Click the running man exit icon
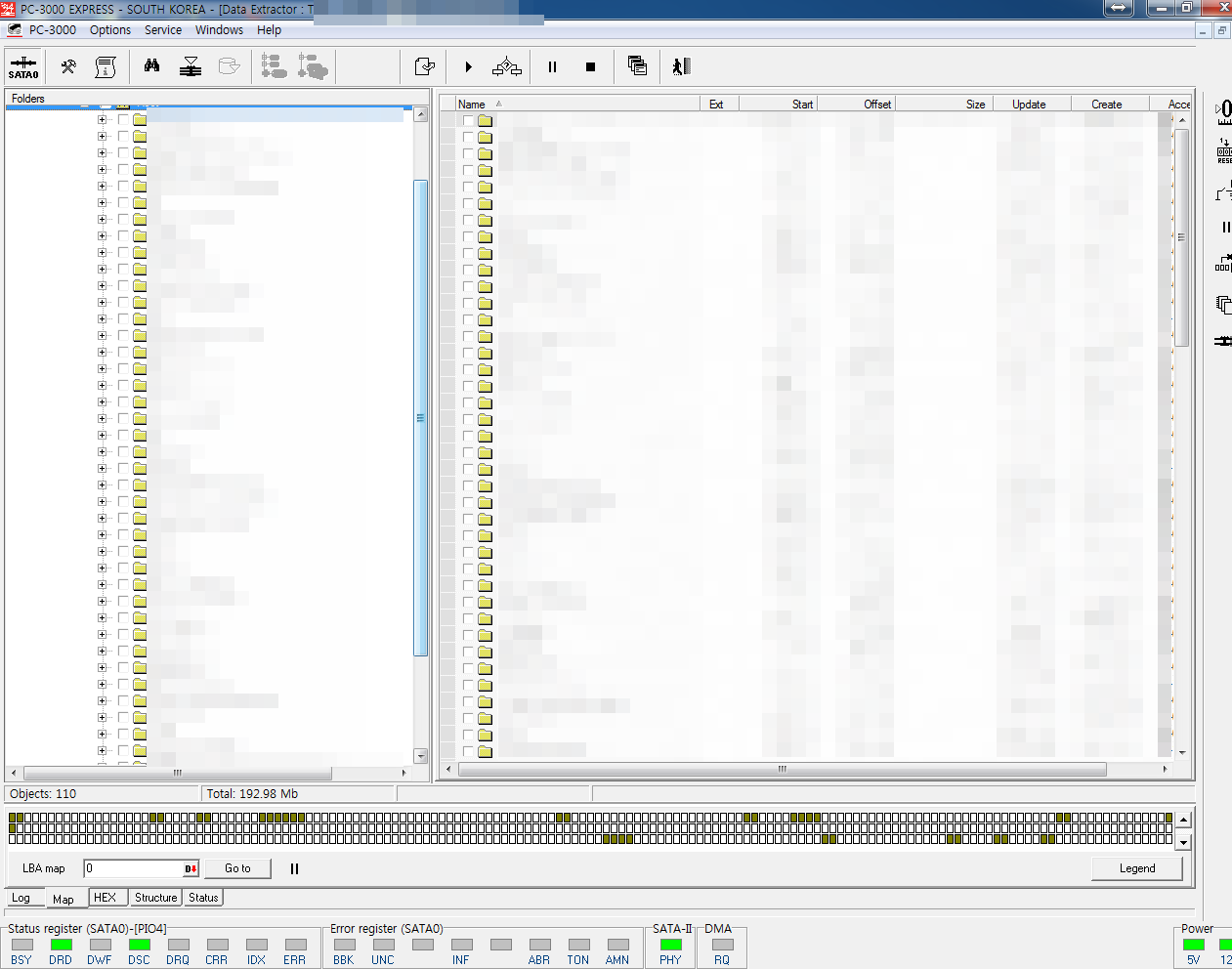Screen dimensions: 1232x969 click(x=681, y=66)
